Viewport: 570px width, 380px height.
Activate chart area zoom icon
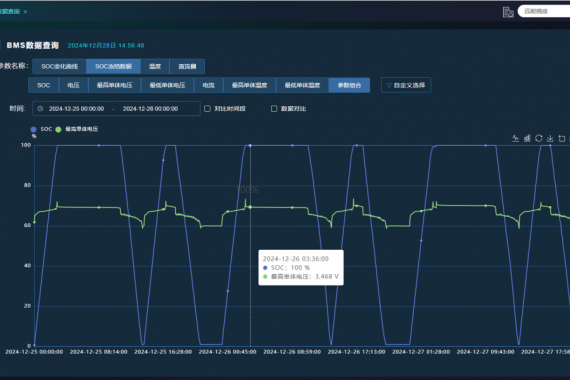[x=562, y=138]
